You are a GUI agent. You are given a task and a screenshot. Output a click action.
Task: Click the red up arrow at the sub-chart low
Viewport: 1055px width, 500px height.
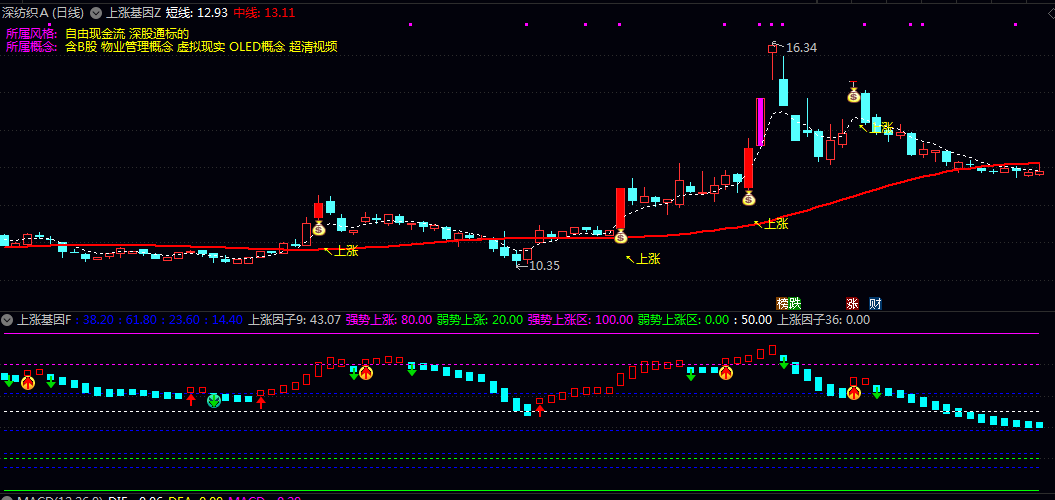539,410
